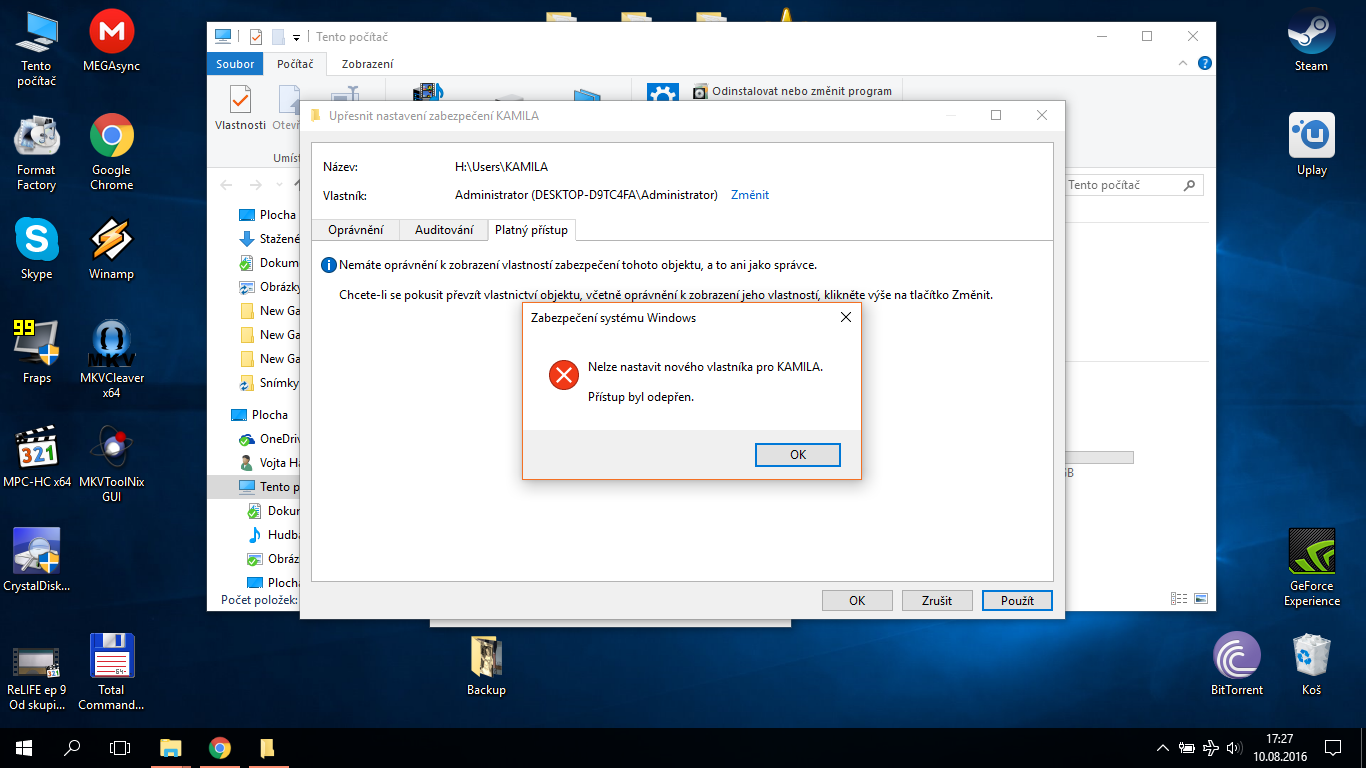
Task: Click the yellow folder taskbar button
Action: click(267, 748)
